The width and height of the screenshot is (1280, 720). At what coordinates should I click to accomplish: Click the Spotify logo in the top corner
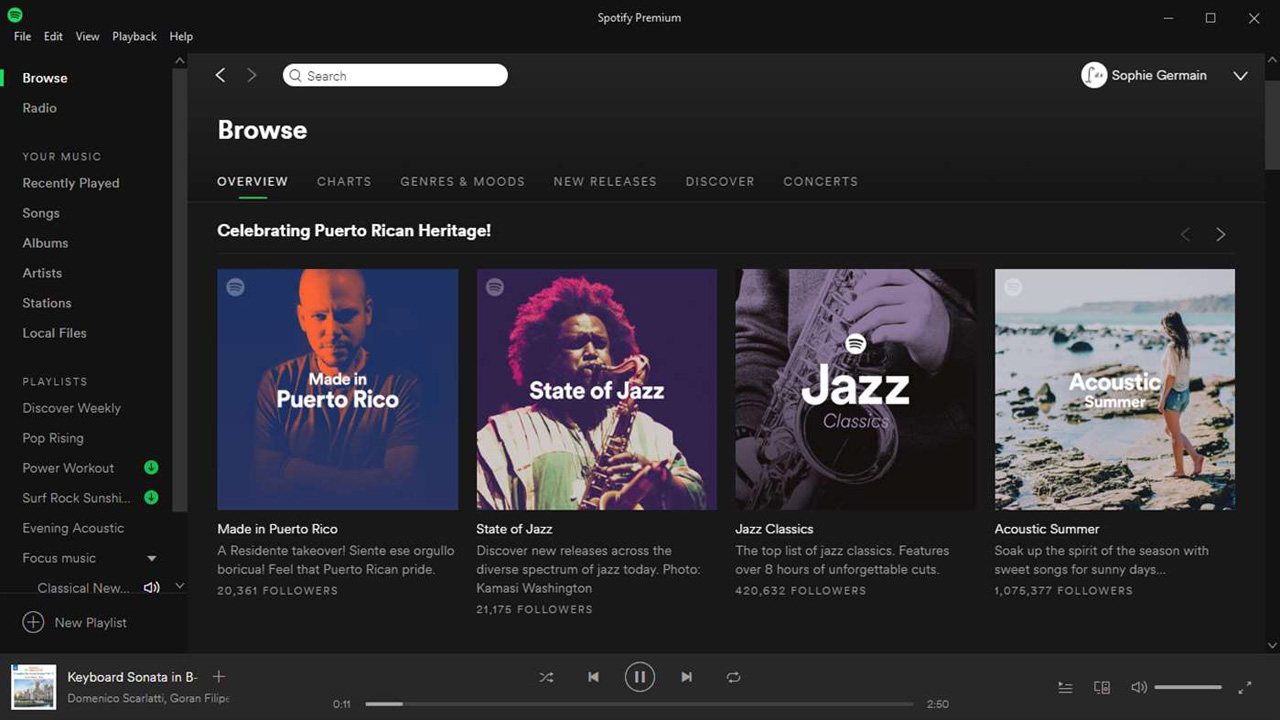pos(13,13)
